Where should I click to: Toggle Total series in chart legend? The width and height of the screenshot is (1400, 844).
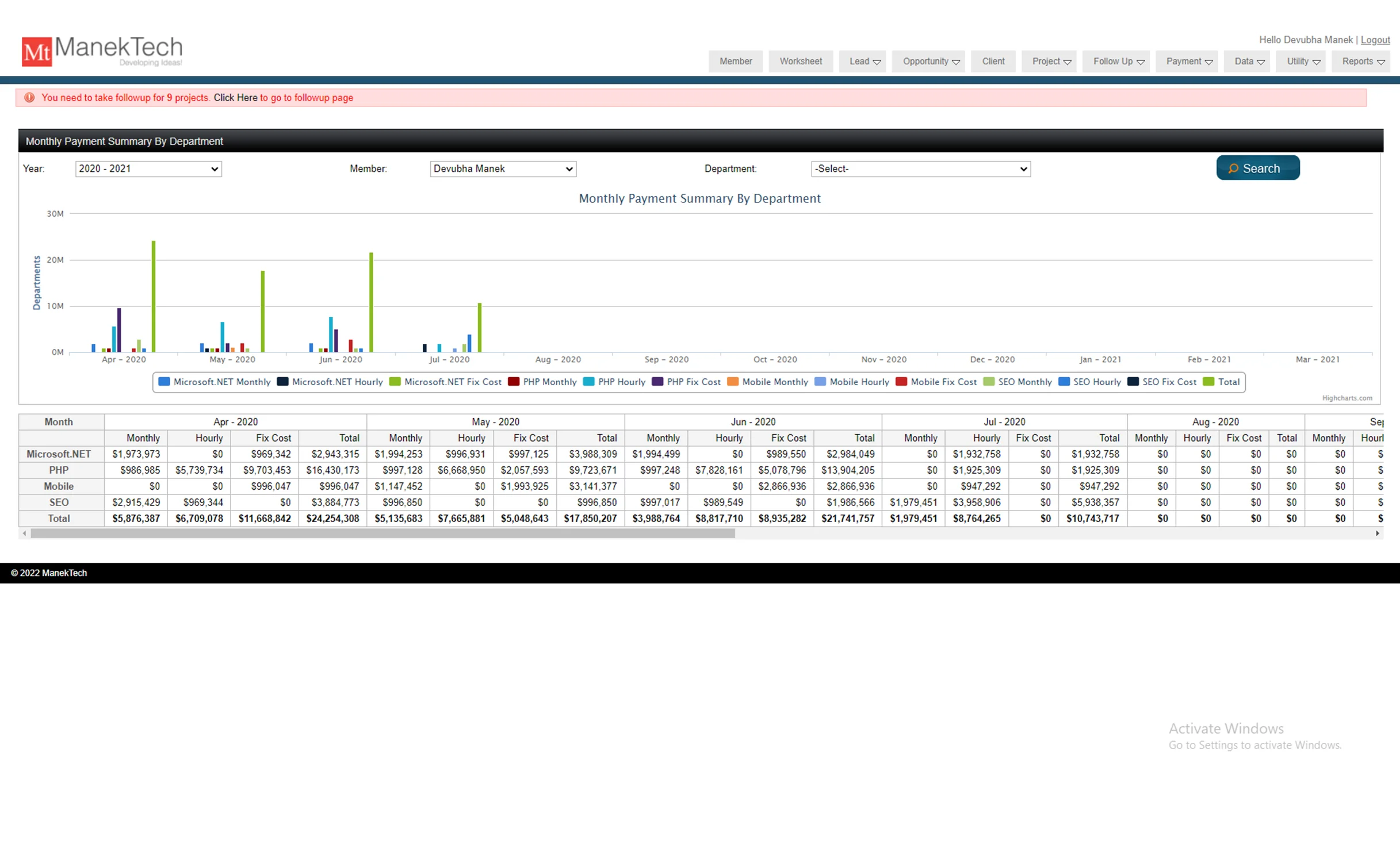pyautogui.click(x=1222, y=382)
